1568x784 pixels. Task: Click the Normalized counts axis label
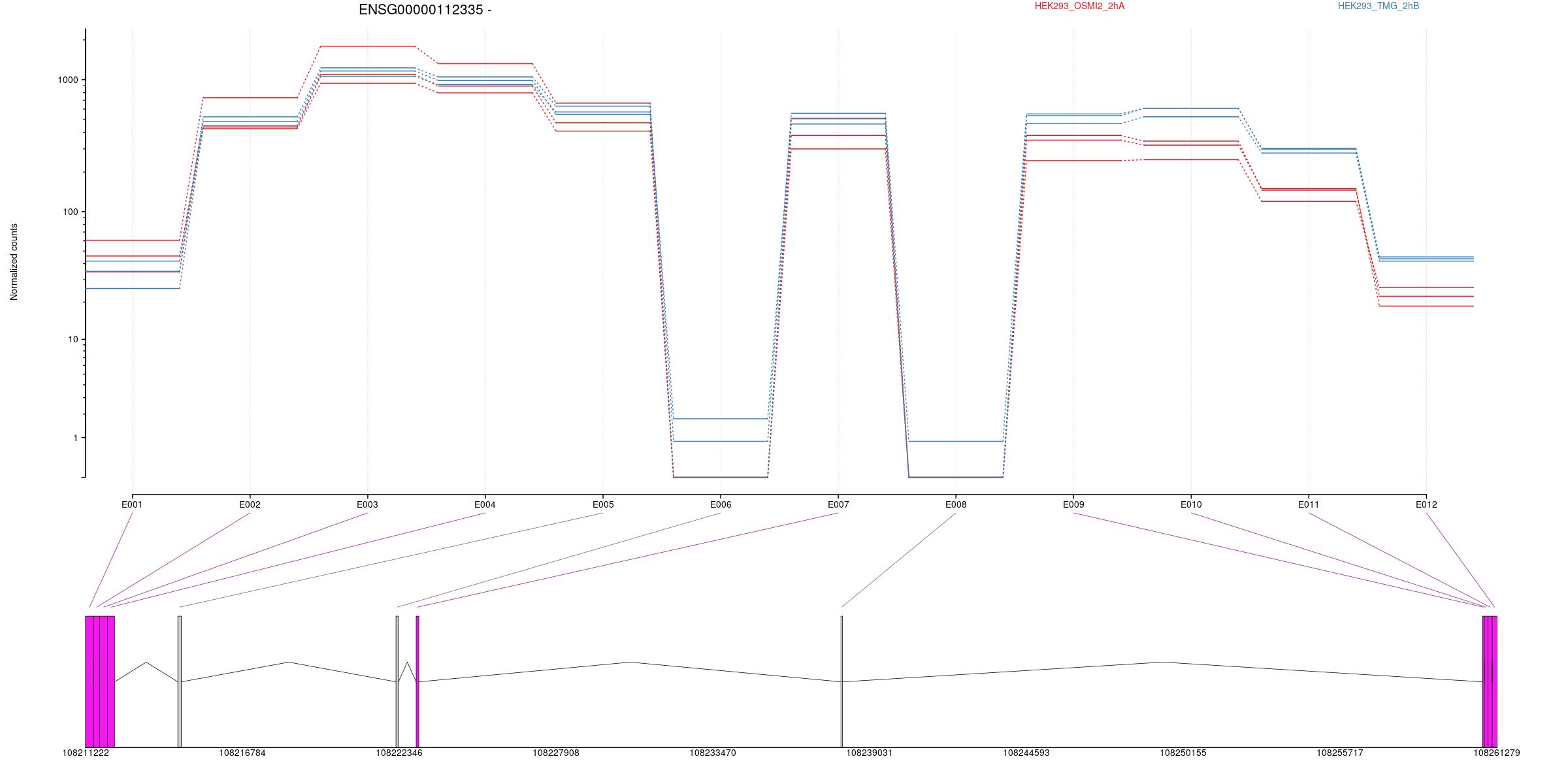coord(14,262)
